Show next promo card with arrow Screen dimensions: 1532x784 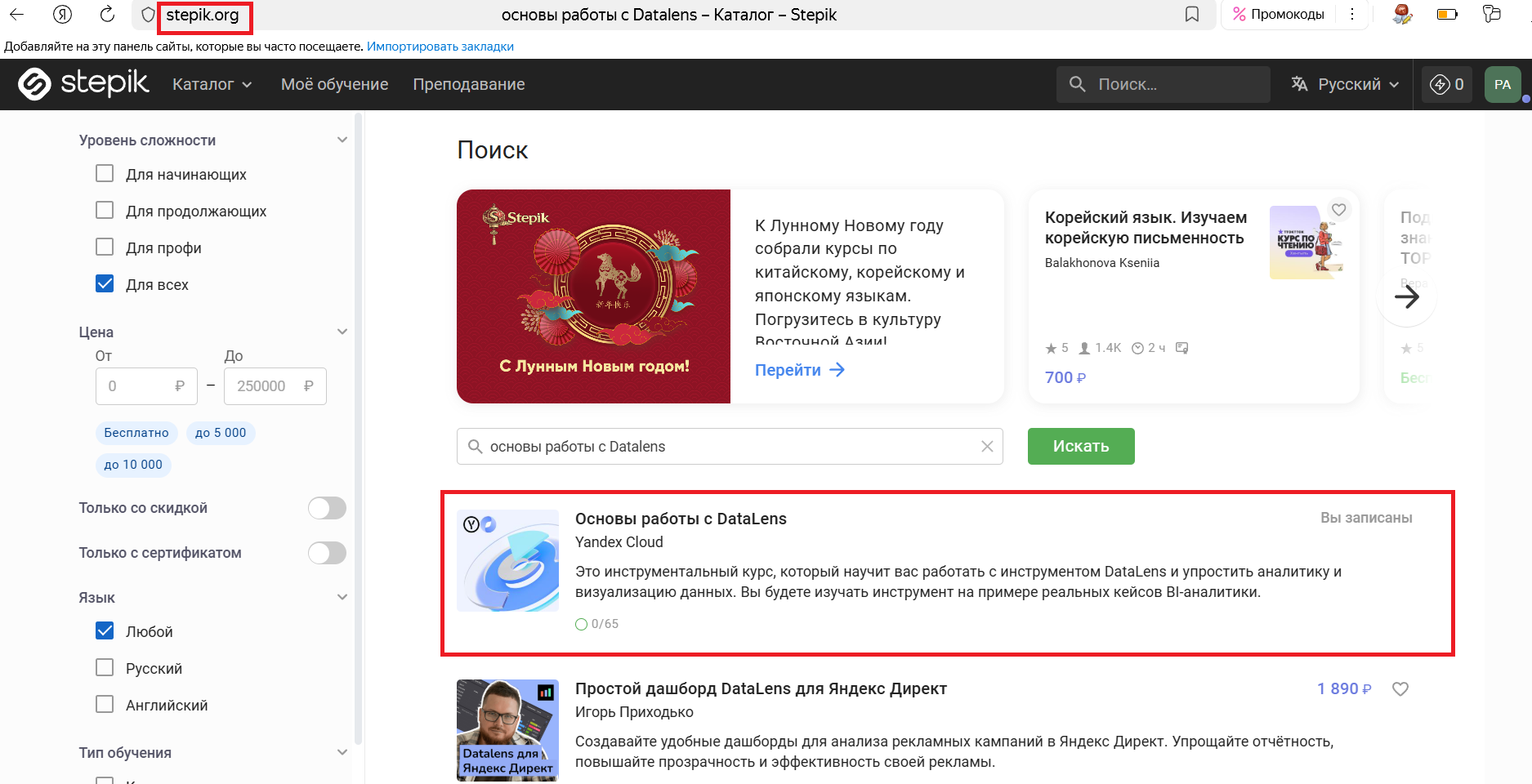click(x=1406, y=296)
